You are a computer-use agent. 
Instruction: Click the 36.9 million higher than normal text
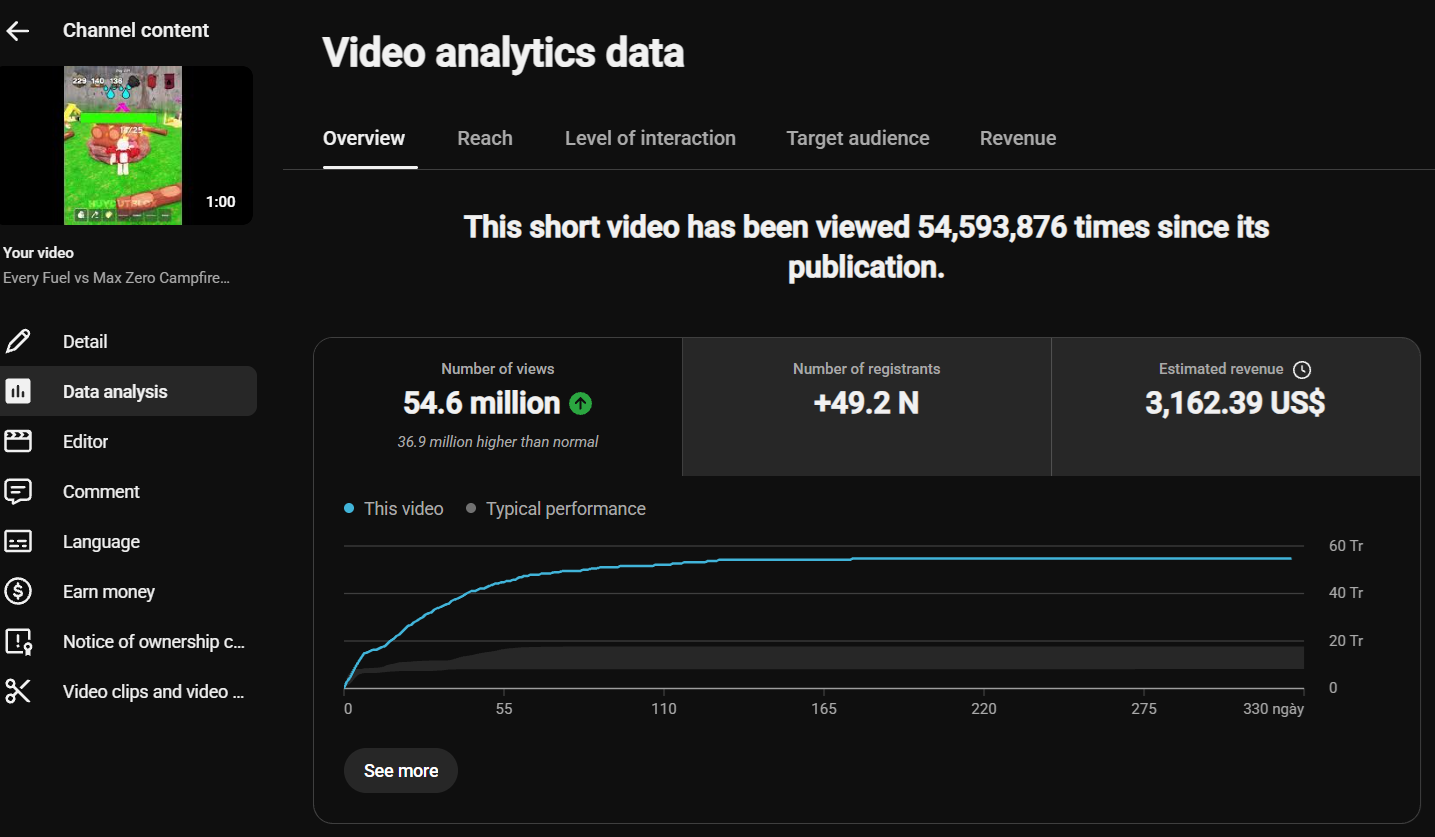498,441
